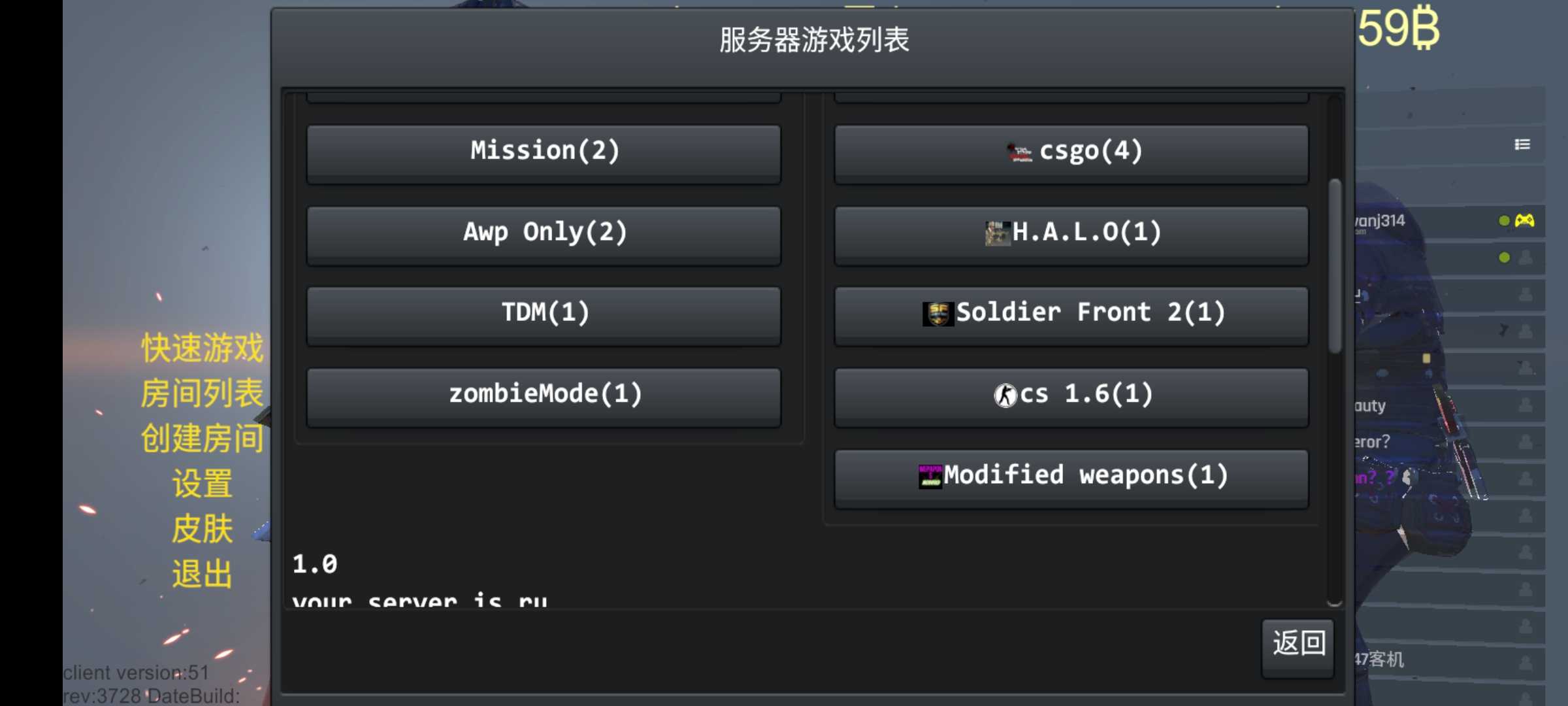Click the Soldier Front 2 badge icon
This screenshot has height=706, width=1568.
[x=938, y=314]
